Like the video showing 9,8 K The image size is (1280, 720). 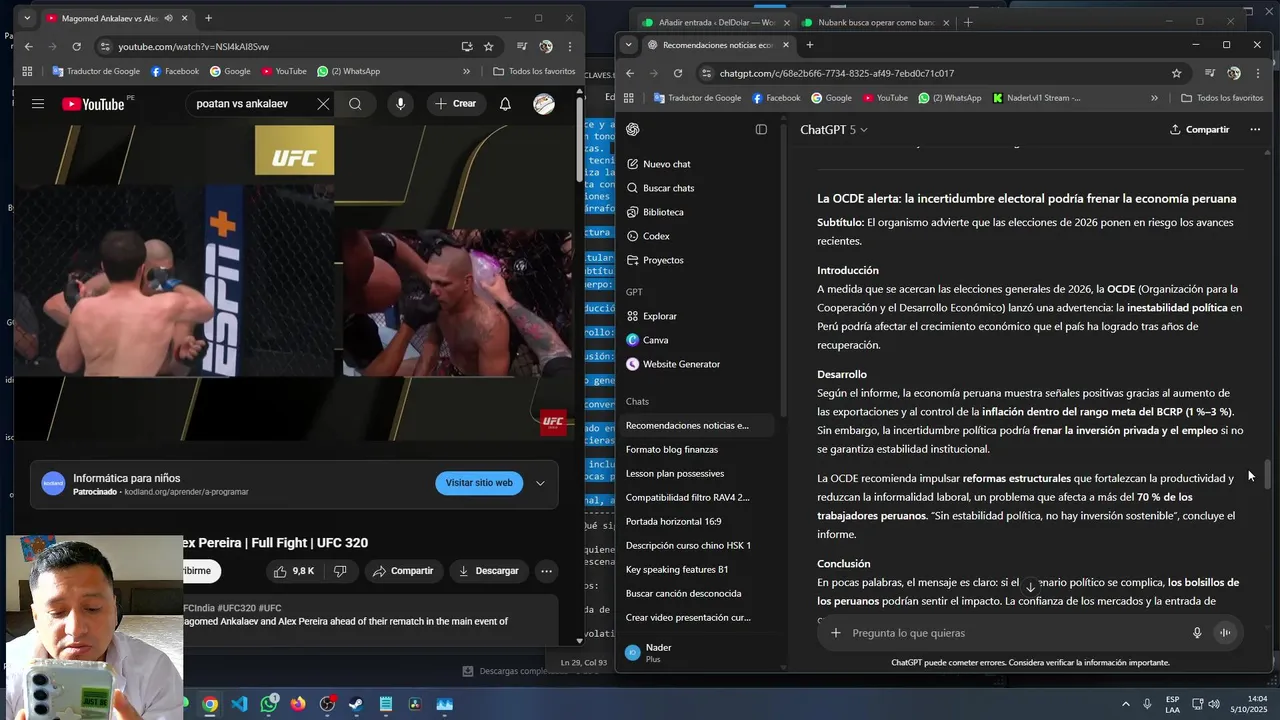pos(293,571)
